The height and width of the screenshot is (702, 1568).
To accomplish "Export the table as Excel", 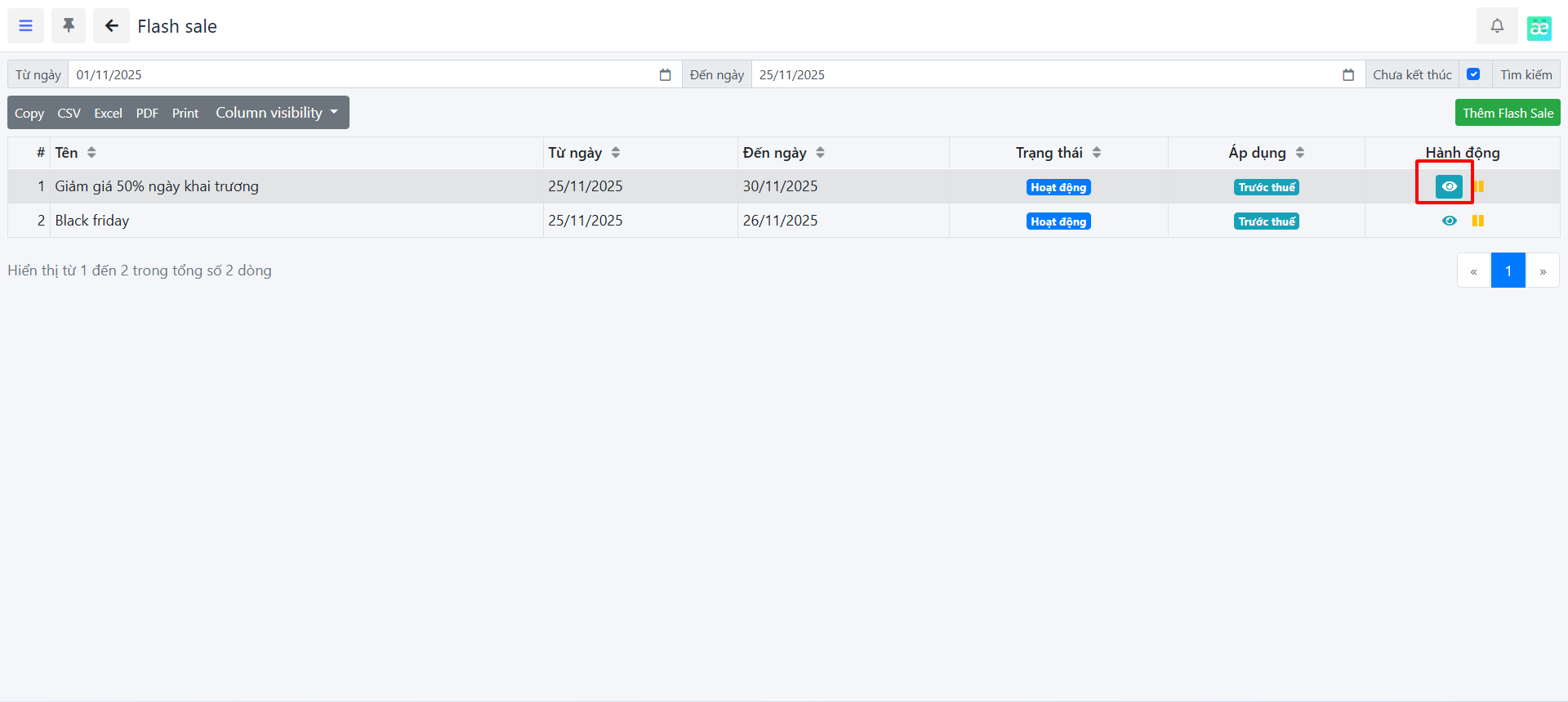I will (x=108, y=114).
